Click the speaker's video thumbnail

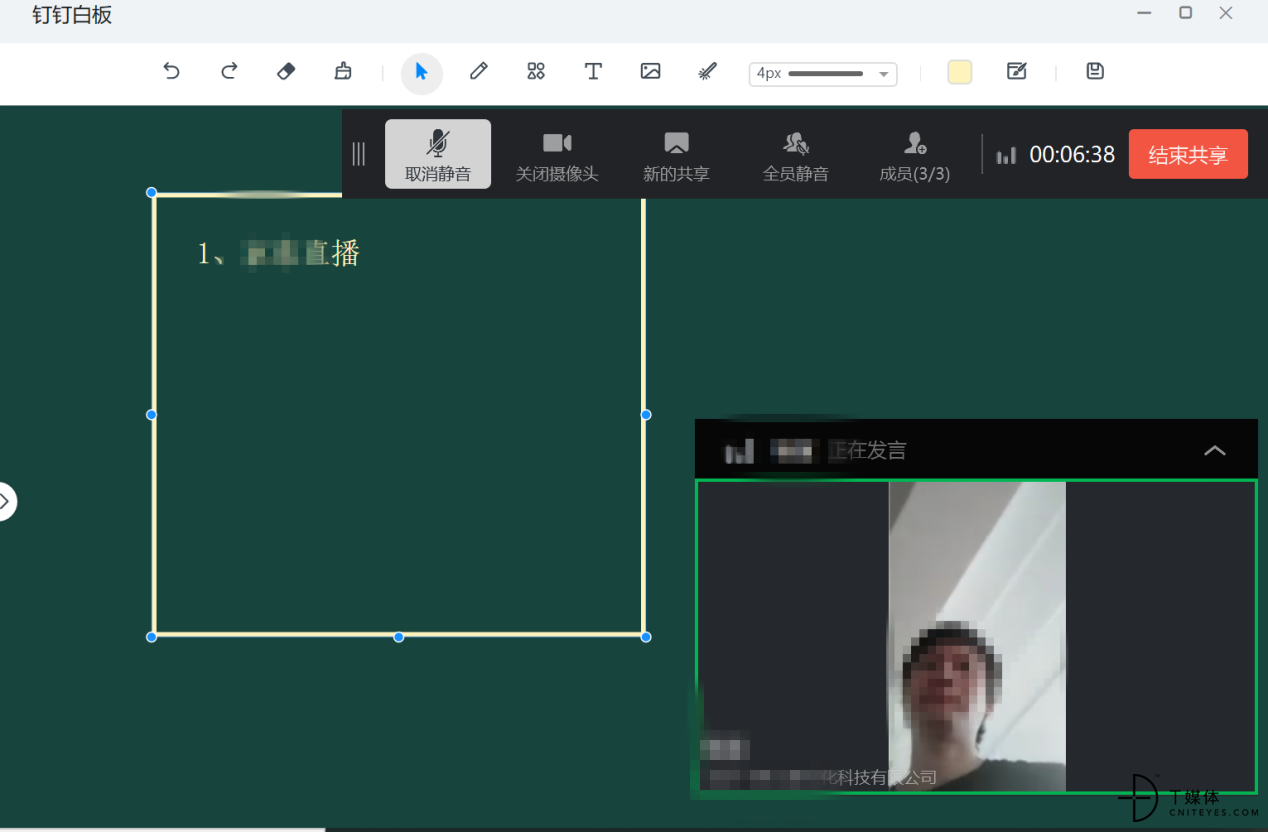click(976, 636)
